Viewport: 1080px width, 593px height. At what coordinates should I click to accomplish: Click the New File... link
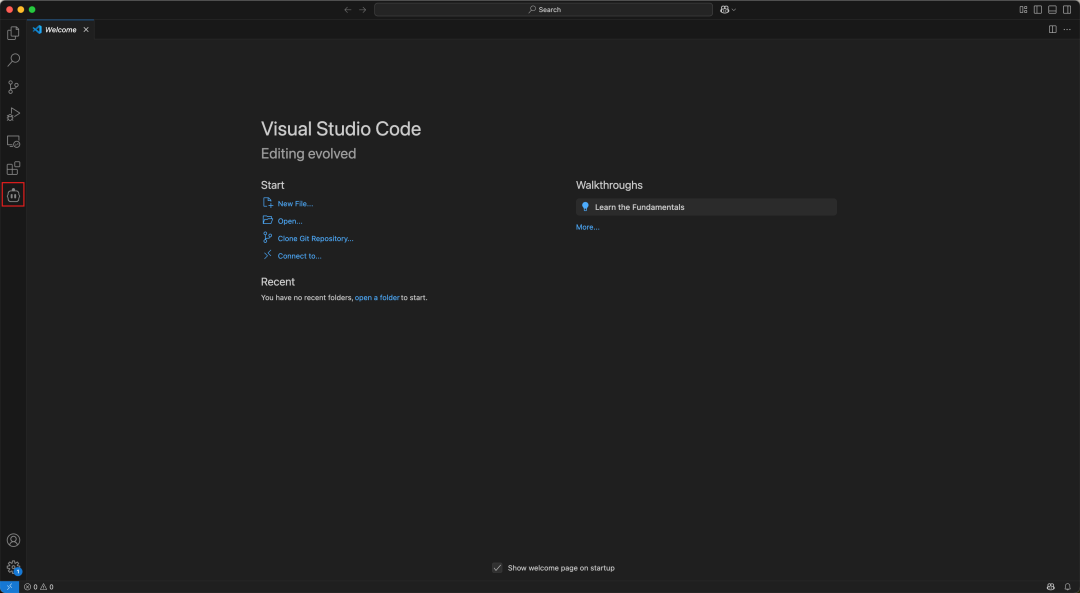tap(295, 204)
